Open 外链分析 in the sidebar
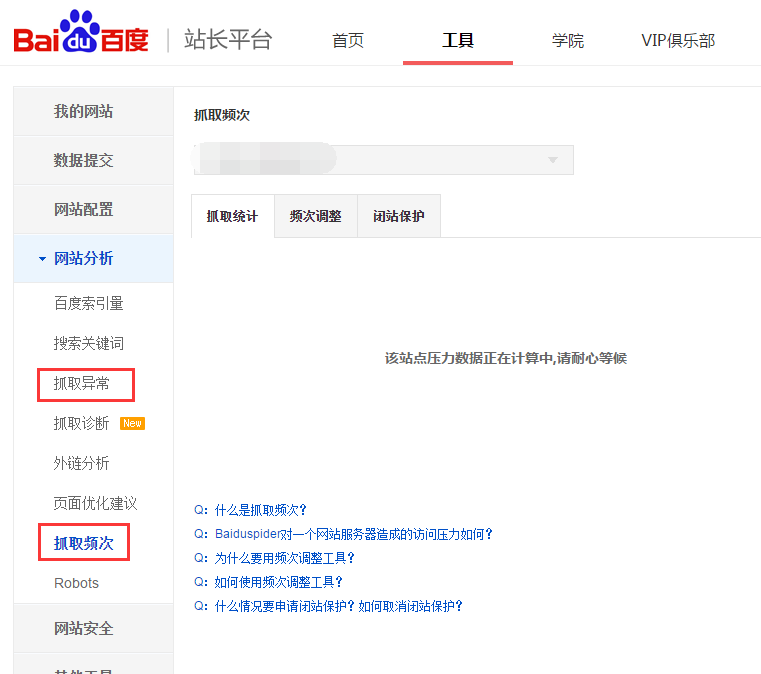Viewport: 761px width, 674px height. point(81,463)
